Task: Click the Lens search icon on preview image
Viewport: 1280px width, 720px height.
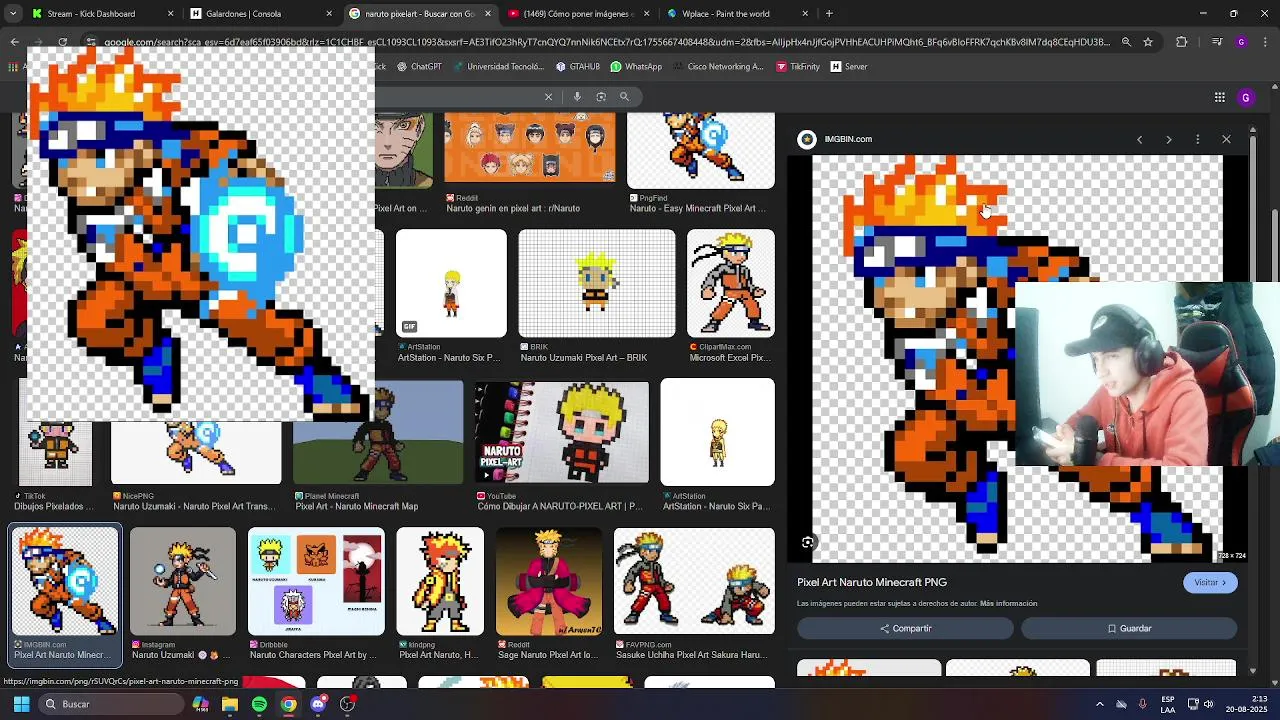Action: click(x=808, y=542)
